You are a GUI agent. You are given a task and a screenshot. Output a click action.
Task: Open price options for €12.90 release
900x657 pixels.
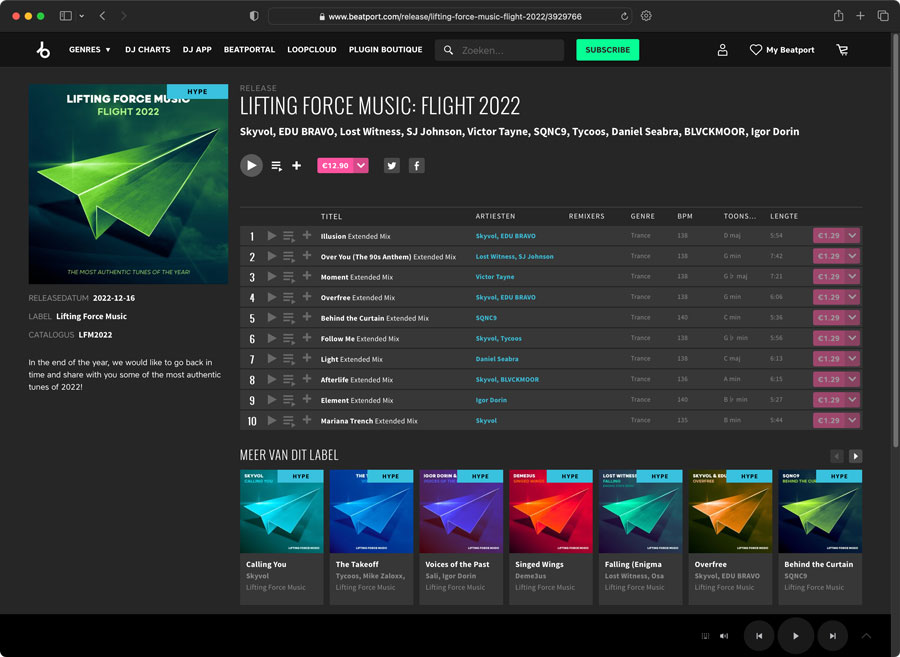click(361, 166)
